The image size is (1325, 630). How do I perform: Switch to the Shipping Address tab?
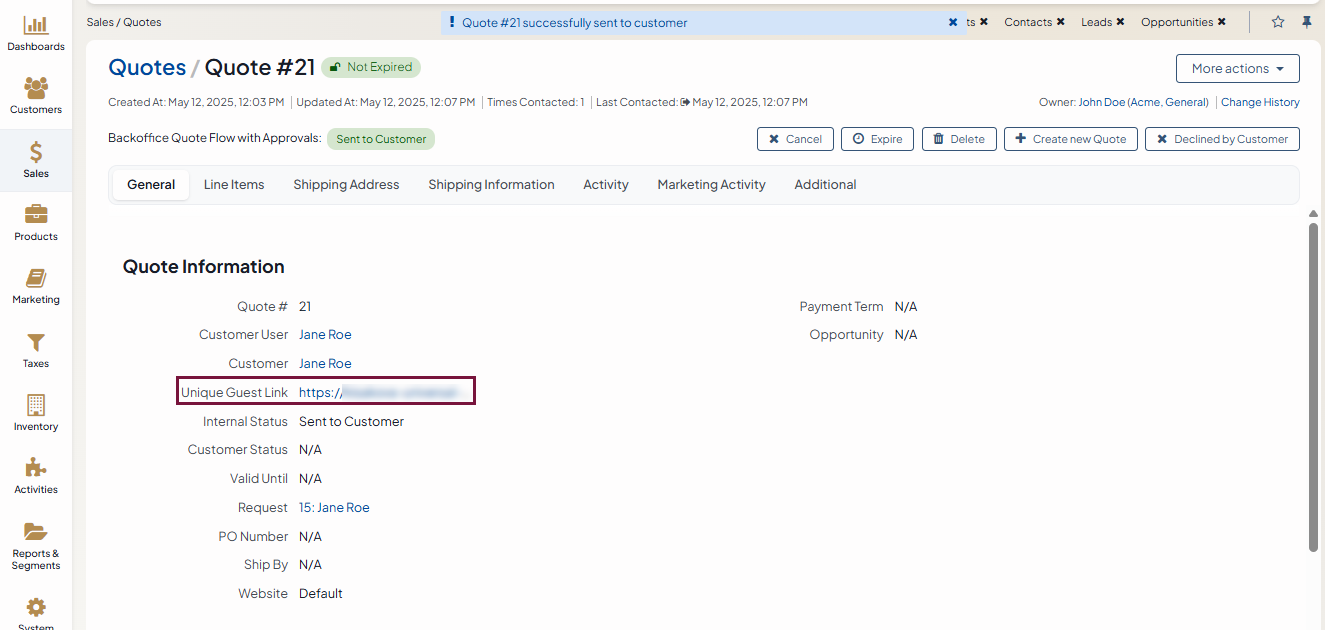(x=346, y=185)
